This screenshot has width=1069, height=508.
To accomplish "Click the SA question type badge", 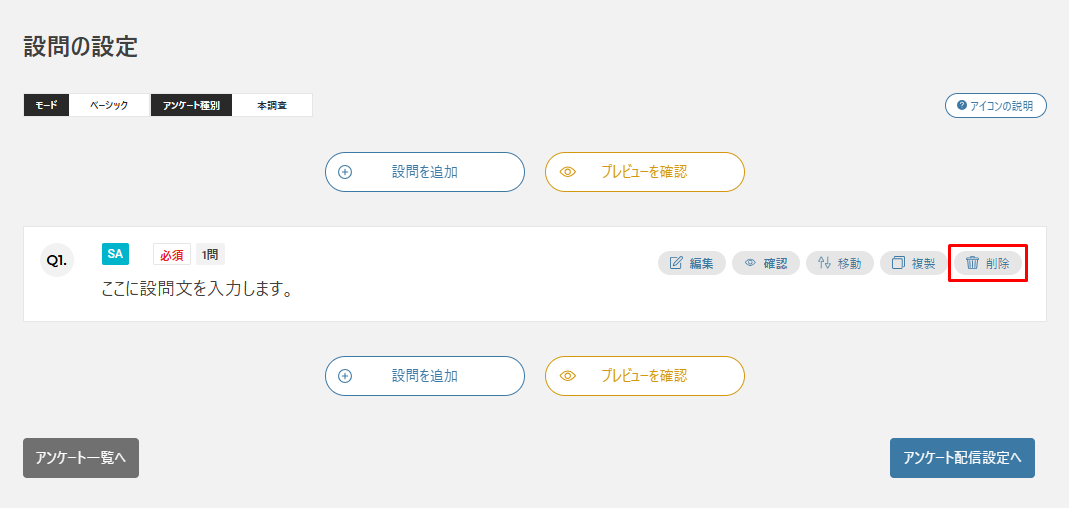I will point(115,254).
